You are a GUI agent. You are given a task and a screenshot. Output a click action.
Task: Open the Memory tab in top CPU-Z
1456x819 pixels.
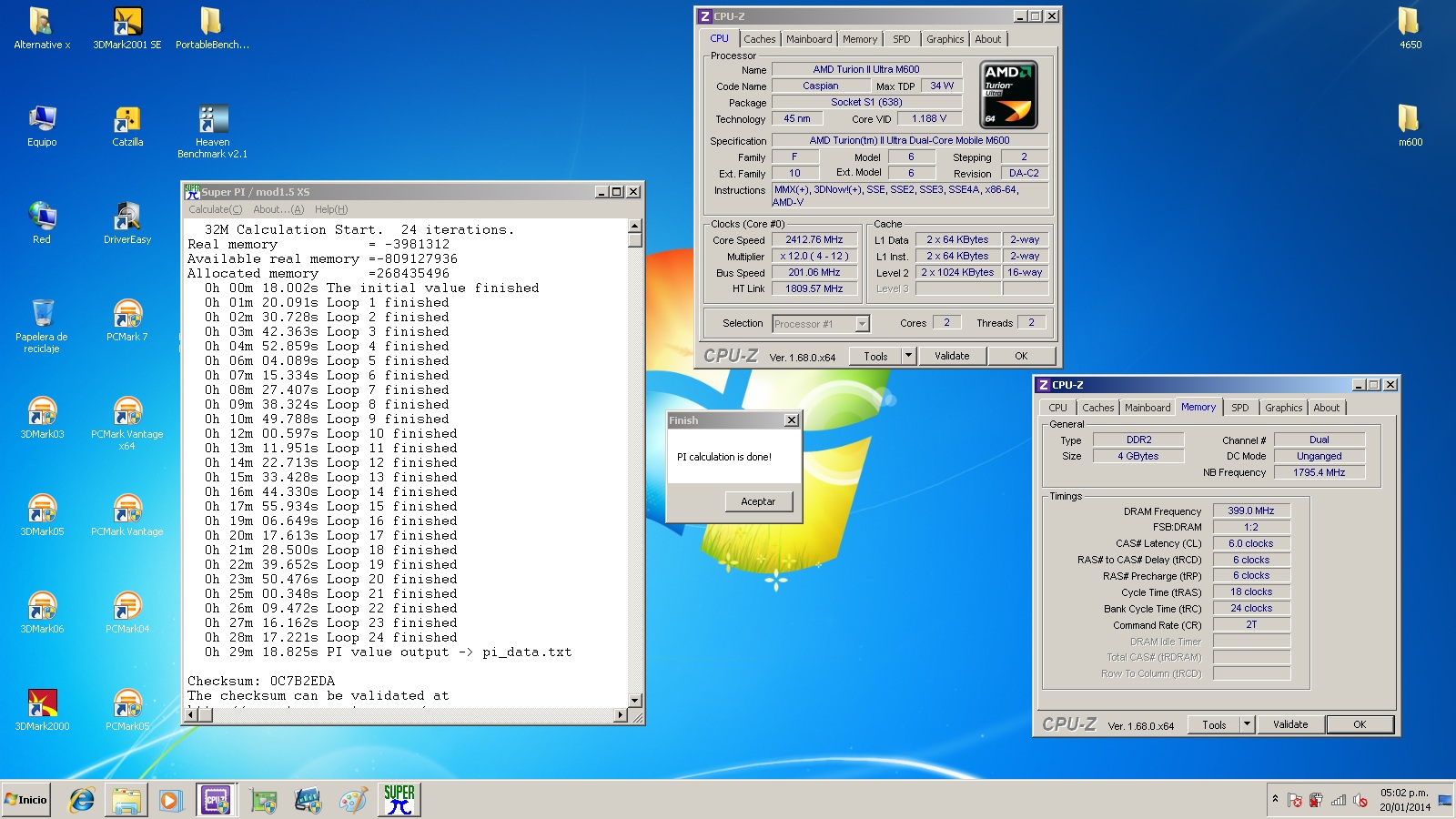[x=860, y=39]
